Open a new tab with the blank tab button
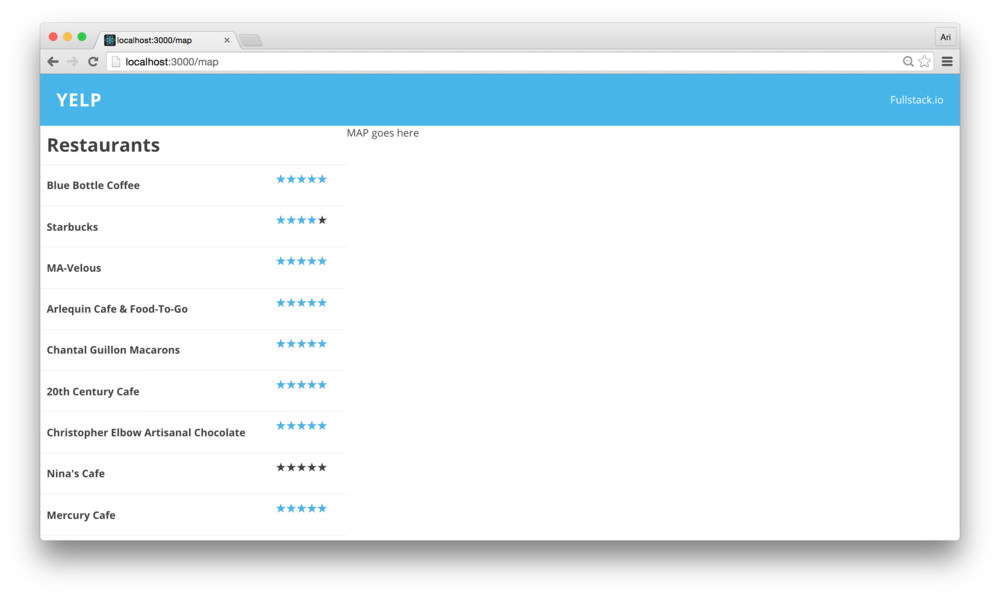1000x598 pixels. click(x=250, y=41)
